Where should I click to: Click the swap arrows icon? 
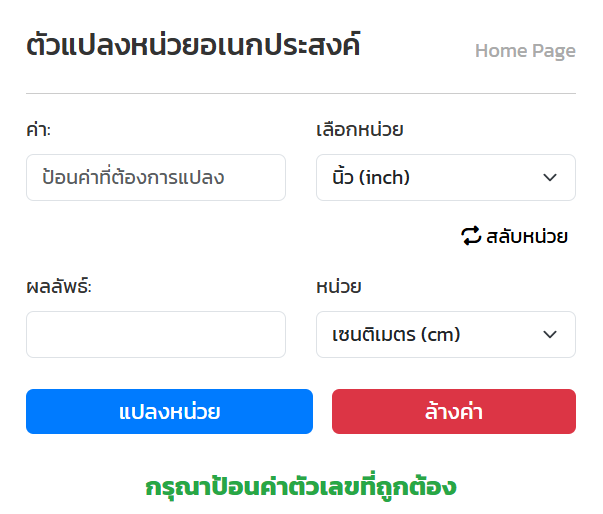coord(471,235)
